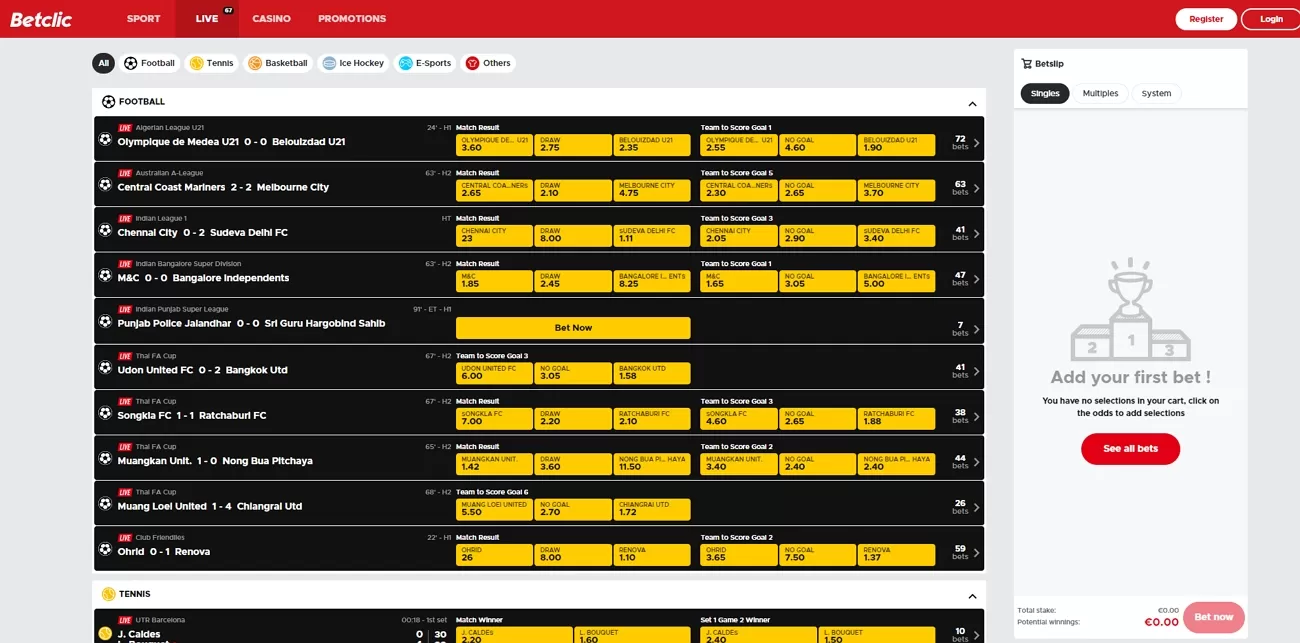
Task: Switch betslip to System tab
Action: (x=1156, y=93)
